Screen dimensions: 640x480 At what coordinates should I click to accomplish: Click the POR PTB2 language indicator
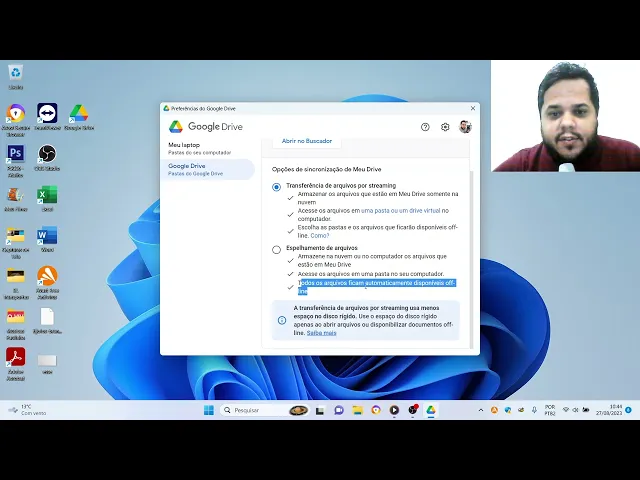coord(550,410)
